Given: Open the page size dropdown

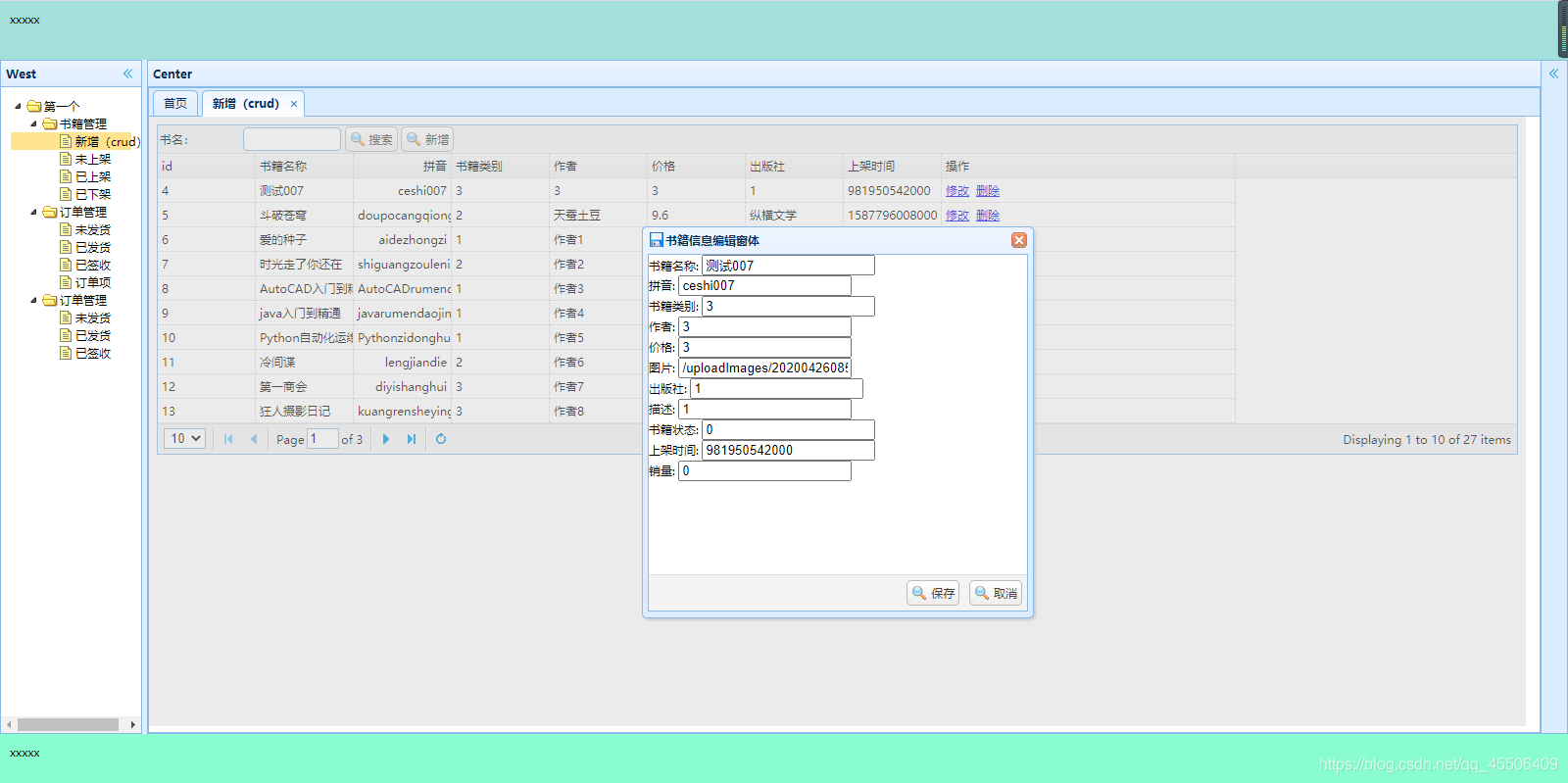Looking at the screenshot, I should point(184,438).
